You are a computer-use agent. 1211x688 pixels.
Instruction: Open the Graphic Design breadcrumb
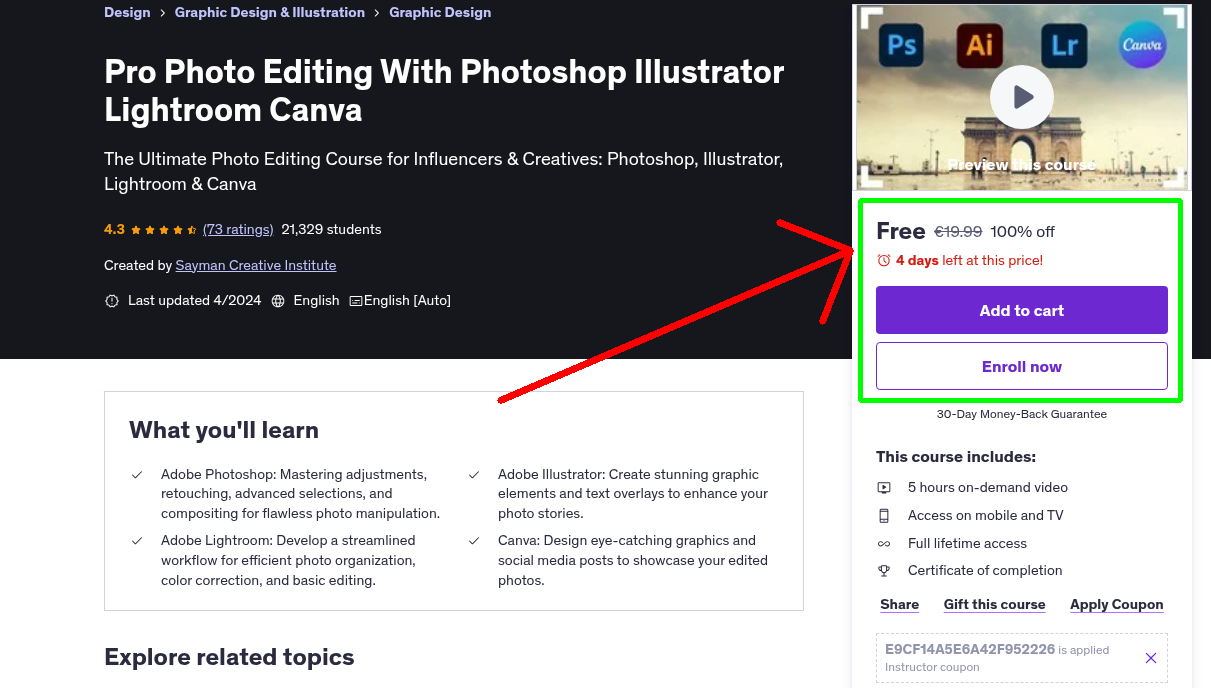[x=440, y=13]
